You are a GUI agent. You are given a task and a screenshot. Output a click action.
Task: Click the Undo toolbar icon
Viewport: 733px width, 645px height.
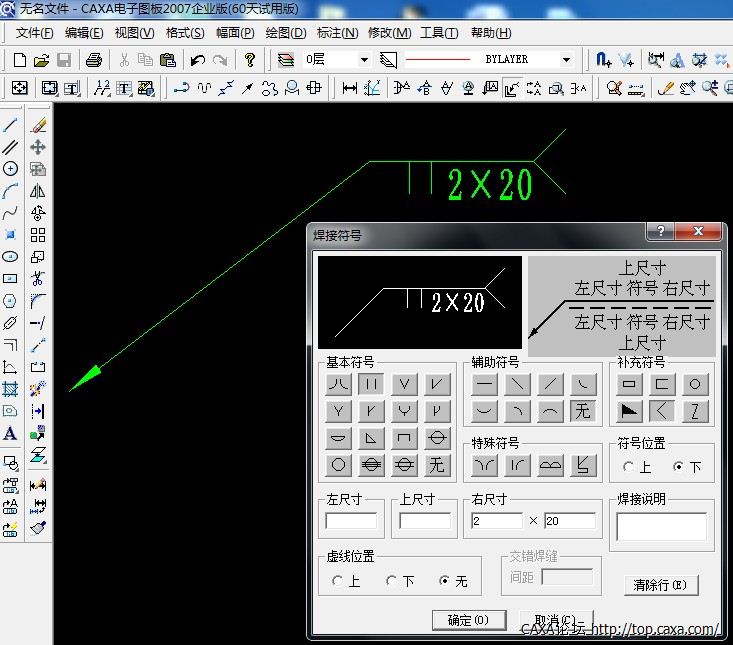[x=198, y=60]
